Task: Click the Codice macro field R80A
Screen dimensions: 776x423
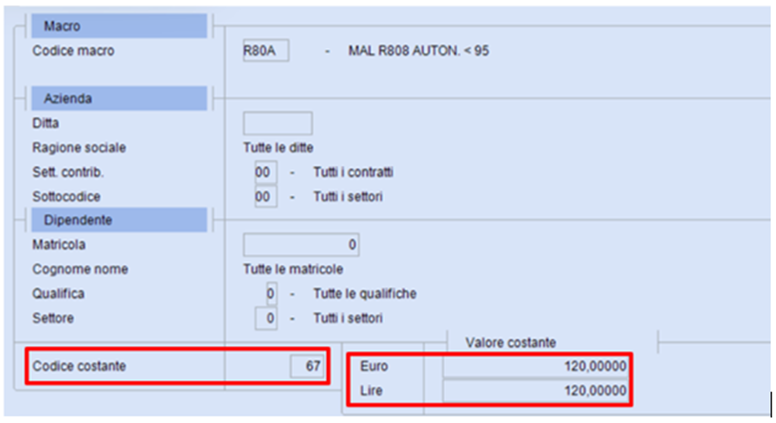Action: coord(266,51)
